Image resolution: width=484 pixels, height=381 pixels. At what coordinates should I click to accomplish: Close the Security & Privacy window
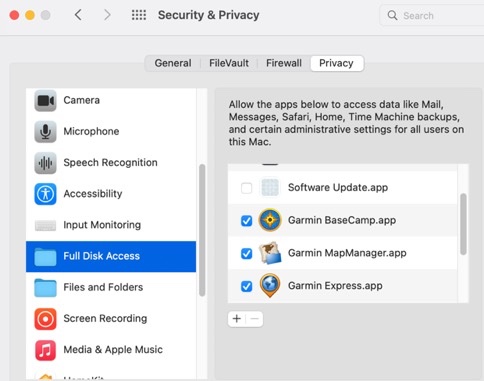click(x=14, y=15)
